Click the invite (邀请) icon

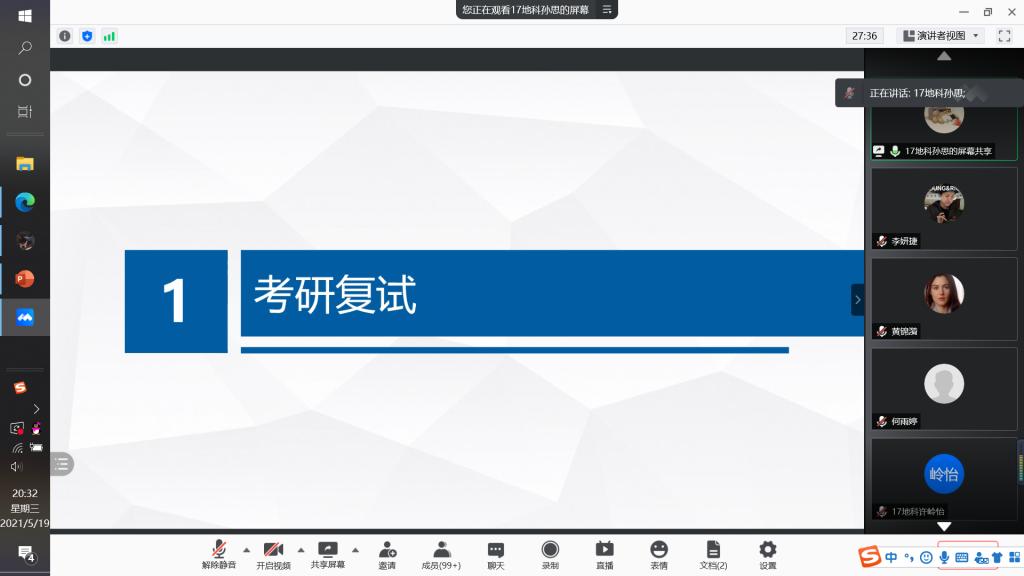[x=387, y=555]
